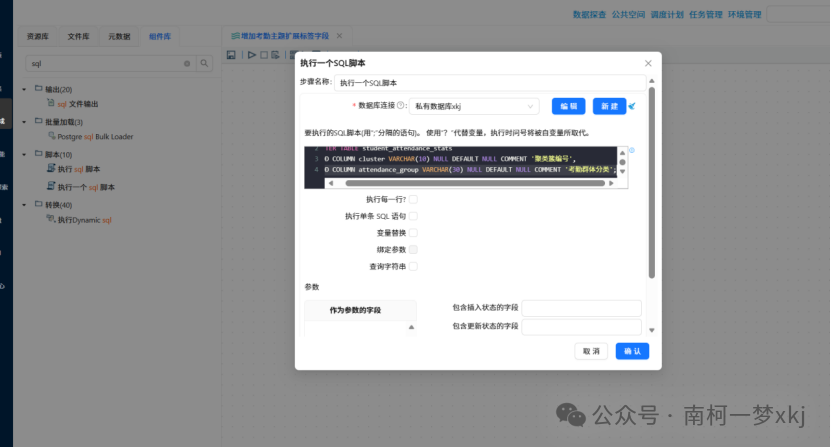
Task: Click the 新建 button
Action: click(609, 106)
